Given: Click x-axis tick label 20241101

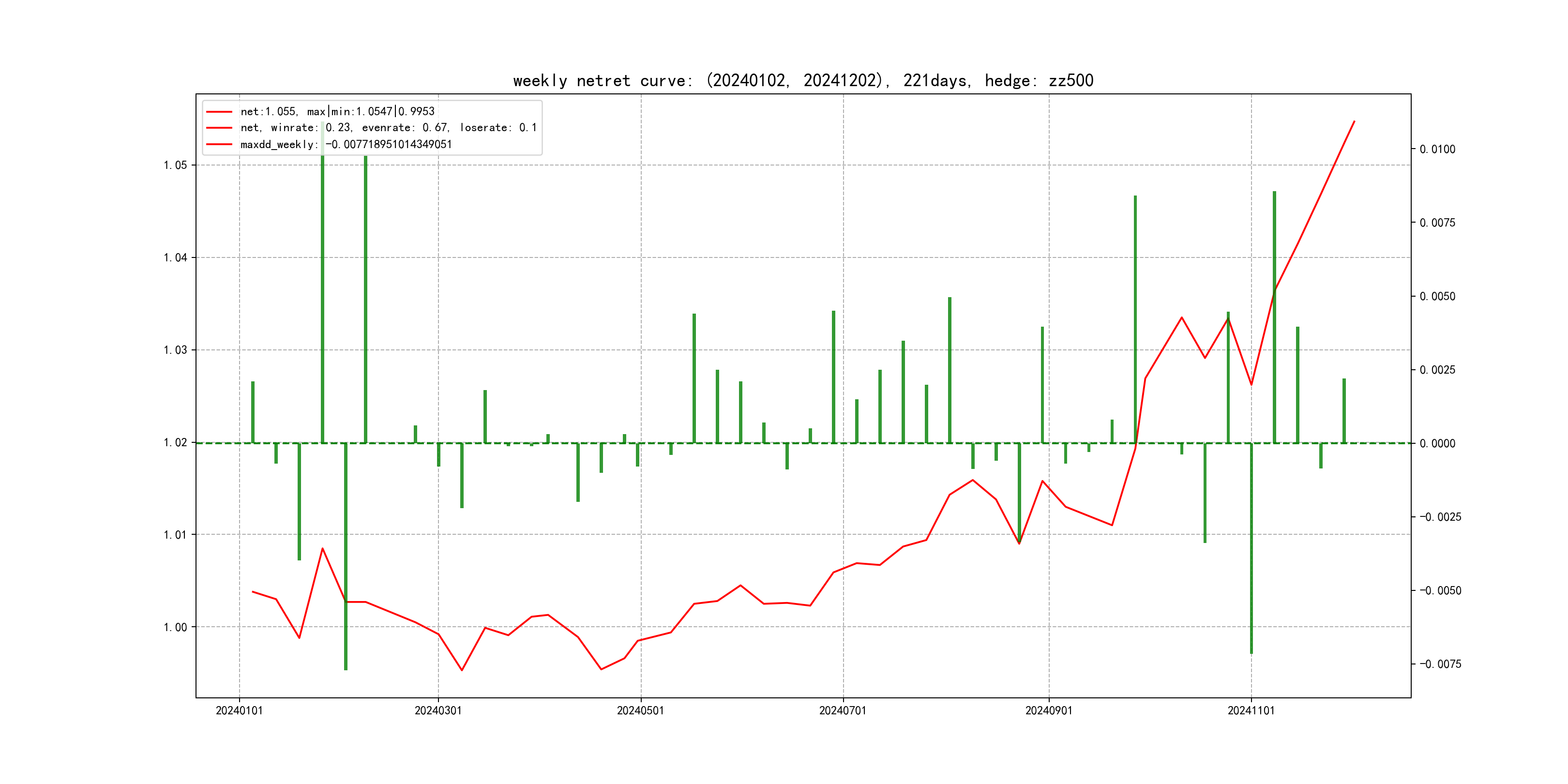Looking at the screenshot, I should pyautogui.click(x=1251, y=711).
